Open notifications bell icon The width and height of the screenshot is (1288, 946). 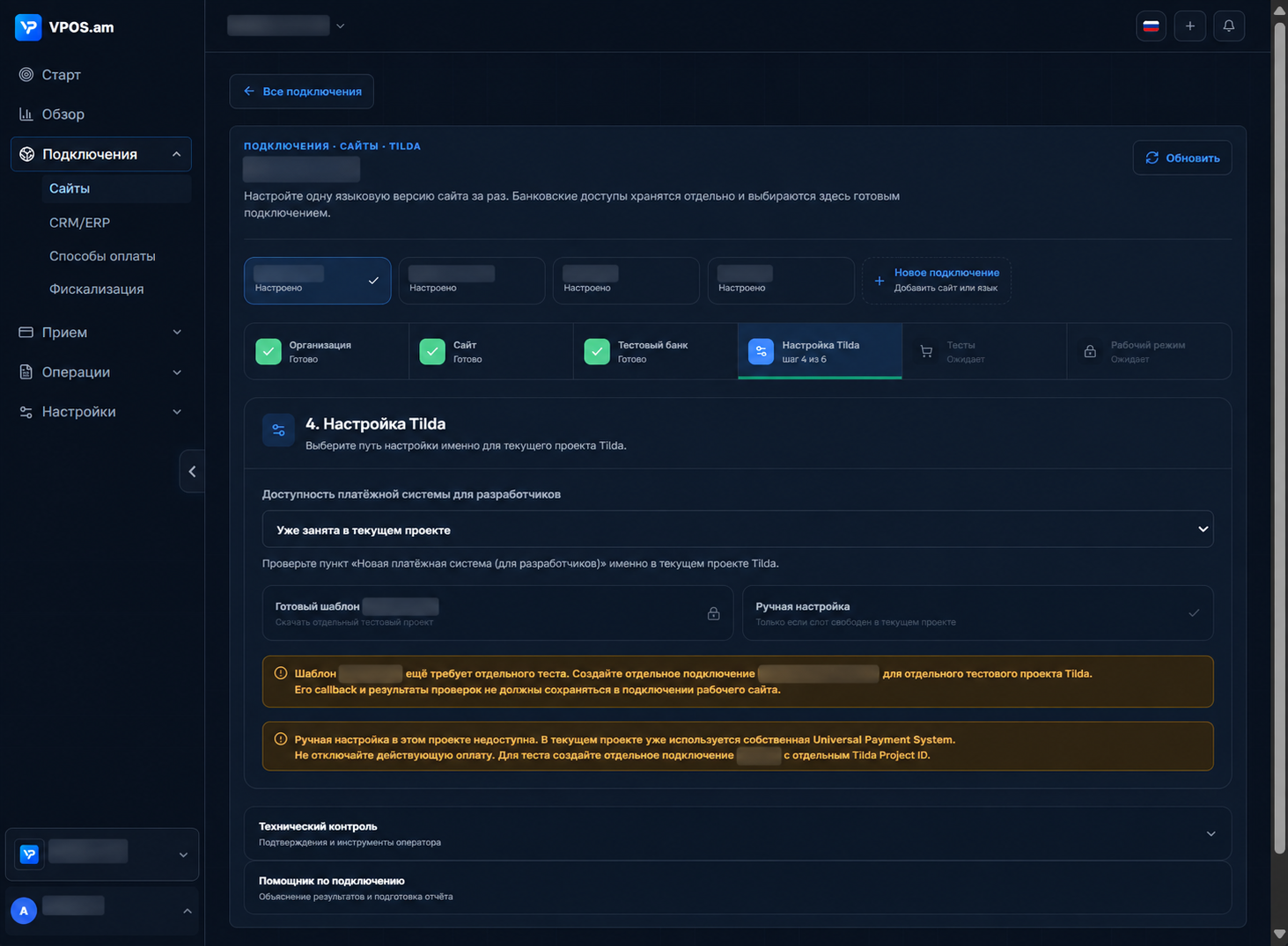(1229, 26)
